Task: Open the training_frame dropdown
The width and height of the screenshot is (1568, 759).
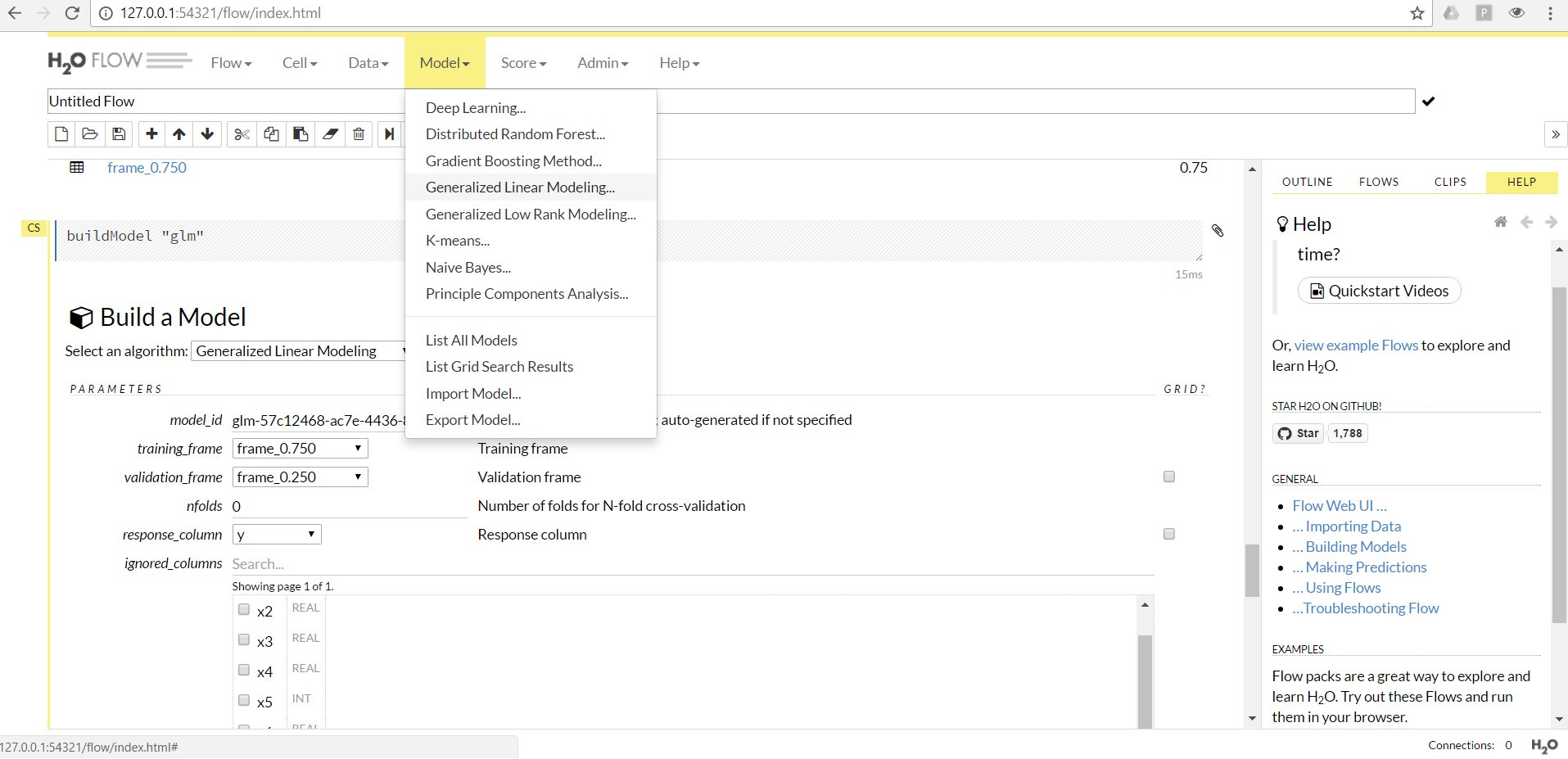Action: [x=300, y=449]
